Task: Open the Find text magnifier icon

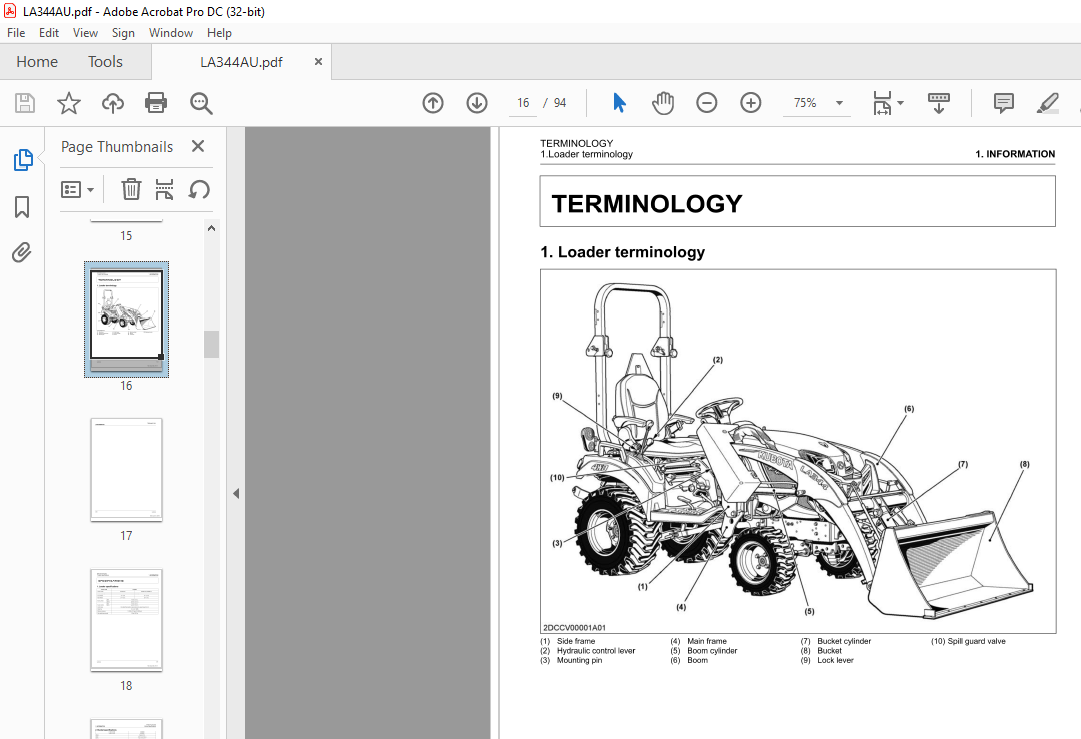Action: (201, 103)
